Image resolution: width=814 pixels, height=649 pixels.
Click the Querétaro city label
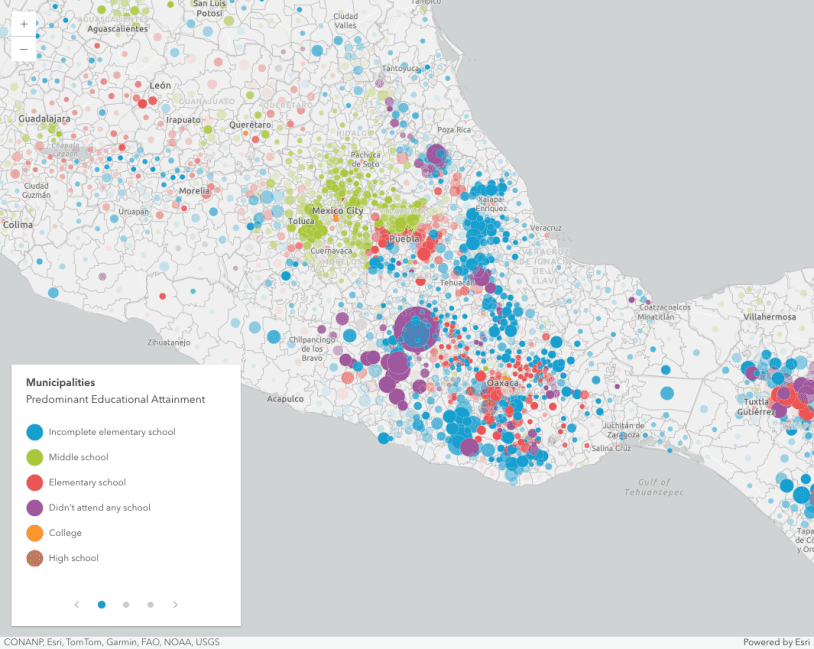250,125
